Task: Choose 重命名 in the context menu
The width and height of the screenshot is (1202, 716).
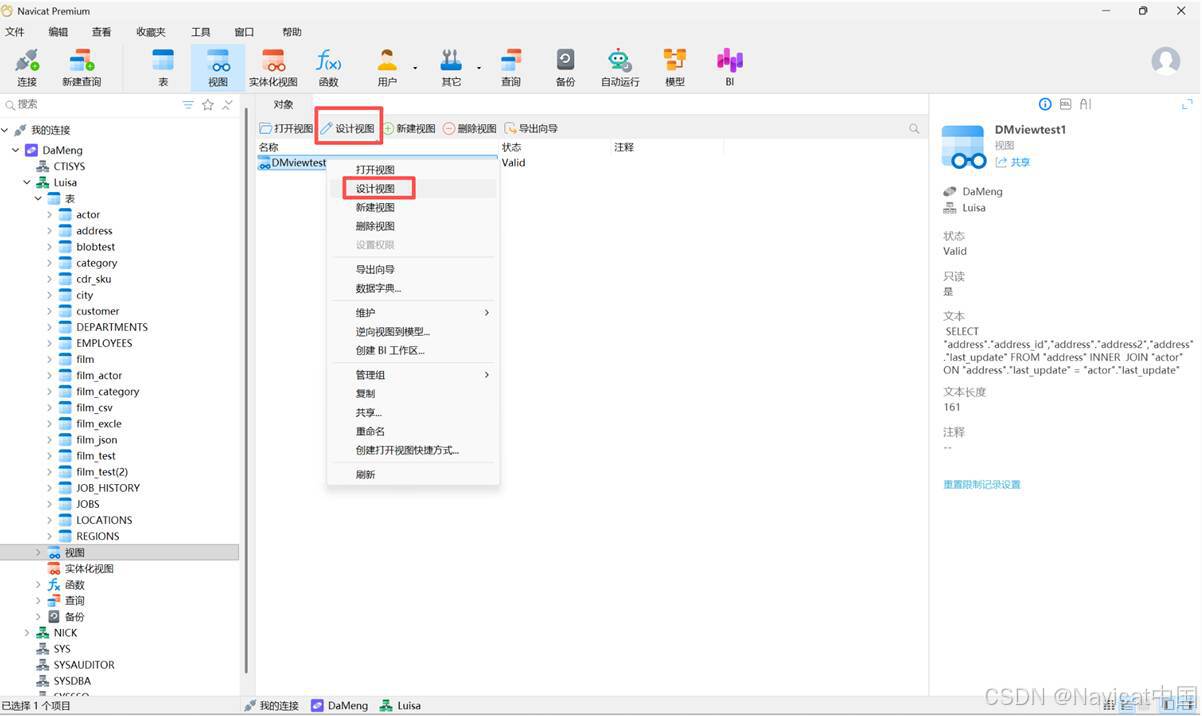Action: coord(413,432)
